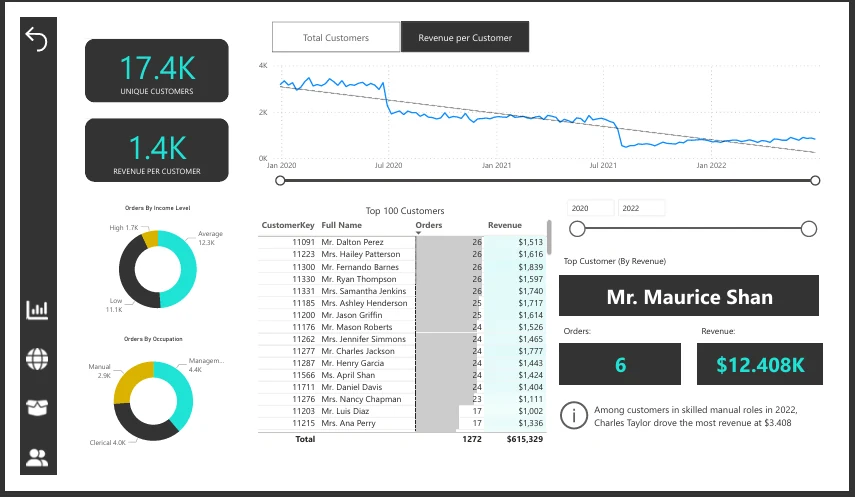855x497 pixels.
Task: Sort table by Revenue column header
Action: tap(504, 225)
